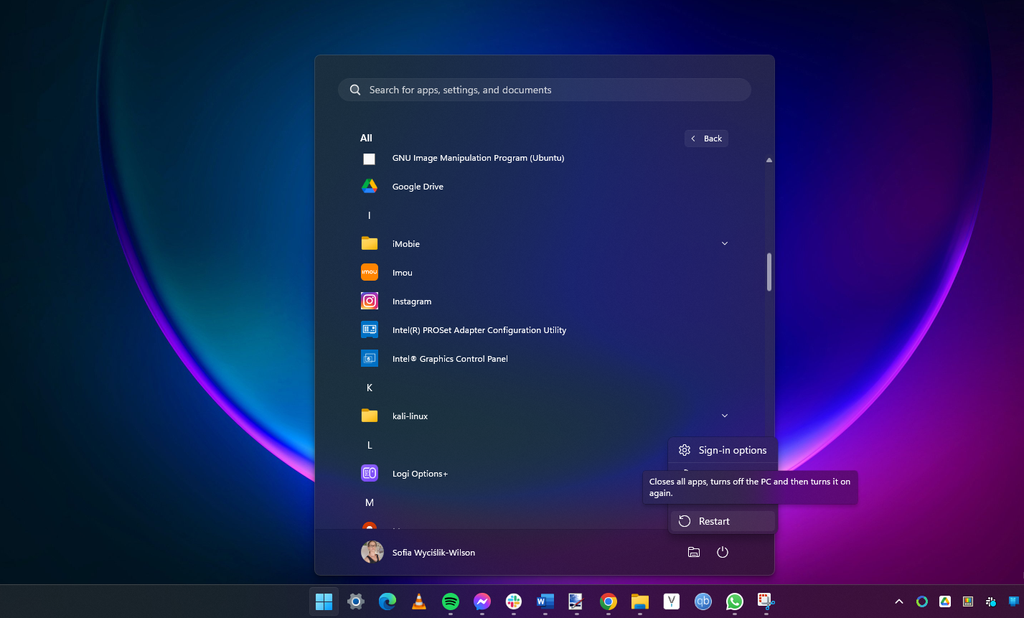Choose Restart from the power menu
The width and height of the screenshot is (1024, 618).
click(722, 521)
